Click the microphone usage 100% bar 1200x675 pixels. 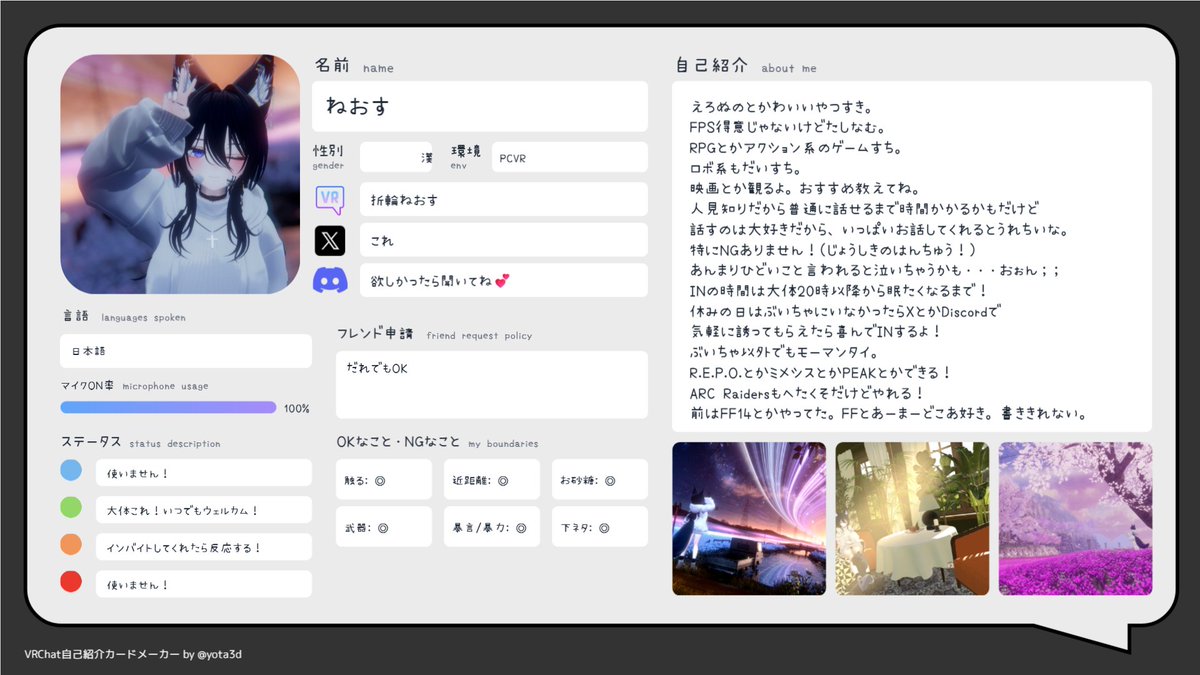pos(168,407)
